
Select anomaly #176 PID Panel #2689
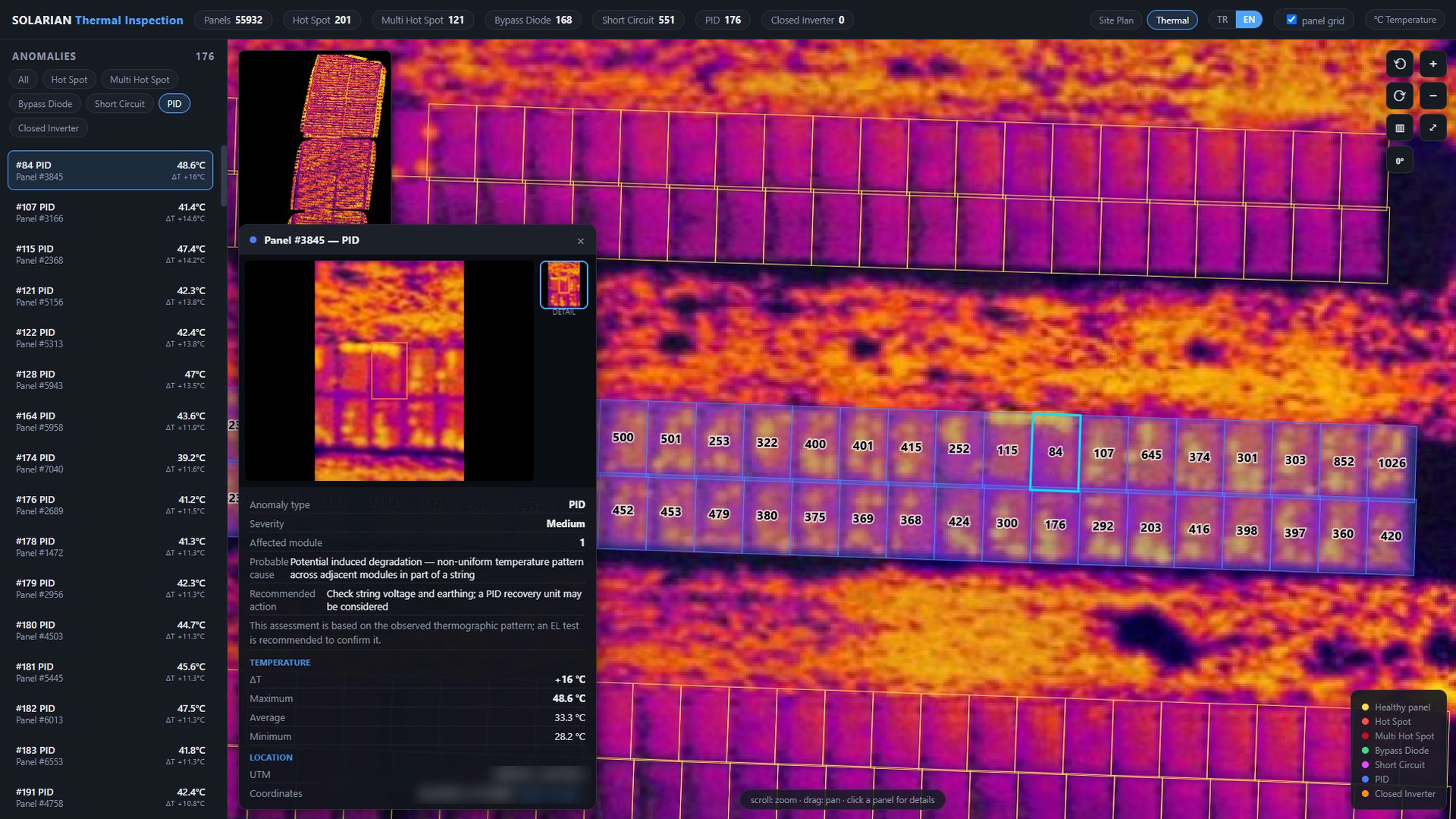(110, 505)
